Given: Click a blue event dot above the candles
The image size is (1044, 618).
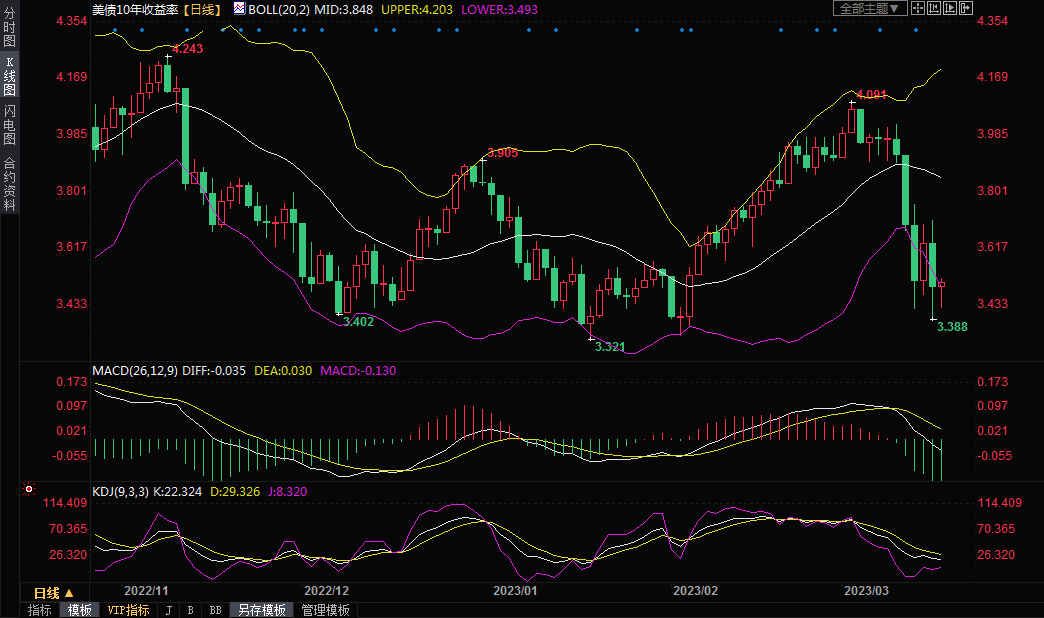Looking at the screenshot, I should tap(116, 30).
